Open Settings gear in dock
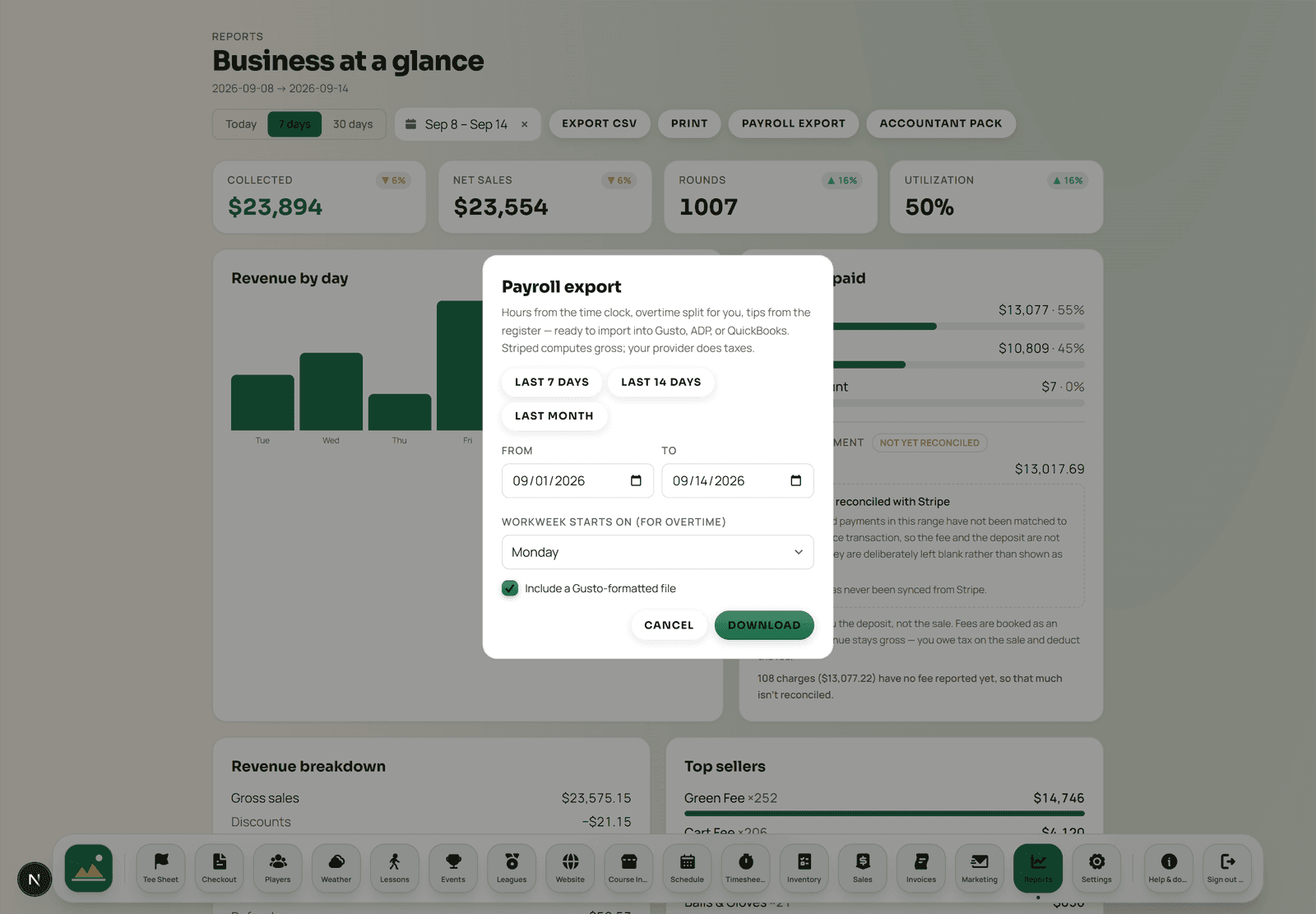Image resolution: width=1316 pixels, height=914 pixels. (1096, 868)
